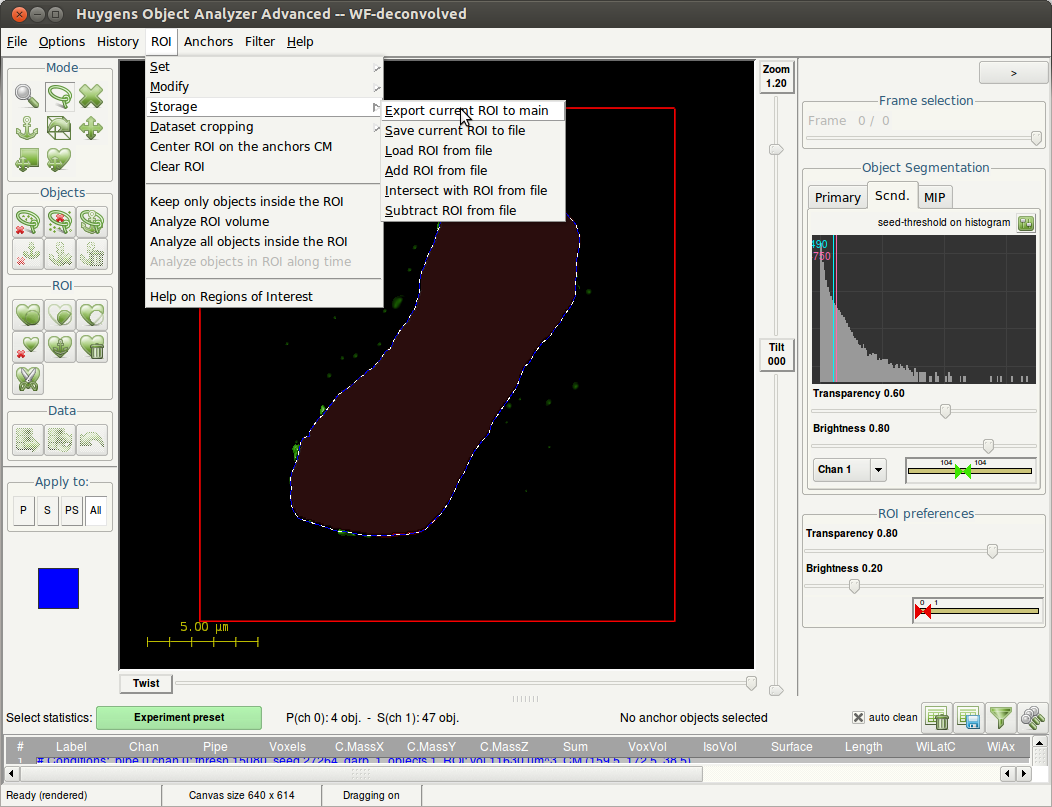This screenshot has height=807, width=1052.
Task: Click the ROI heart with trash icon
Action: 91,347
